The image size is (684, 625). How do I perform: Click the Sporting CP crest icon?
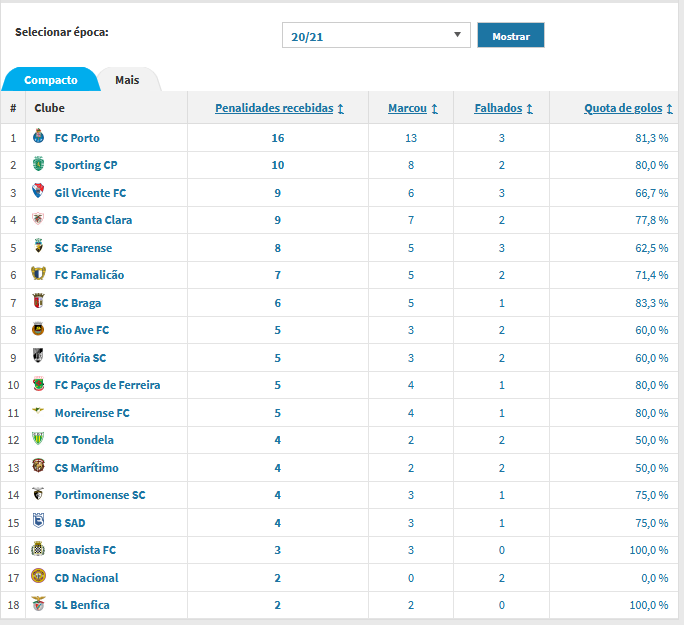click(38, 164)
